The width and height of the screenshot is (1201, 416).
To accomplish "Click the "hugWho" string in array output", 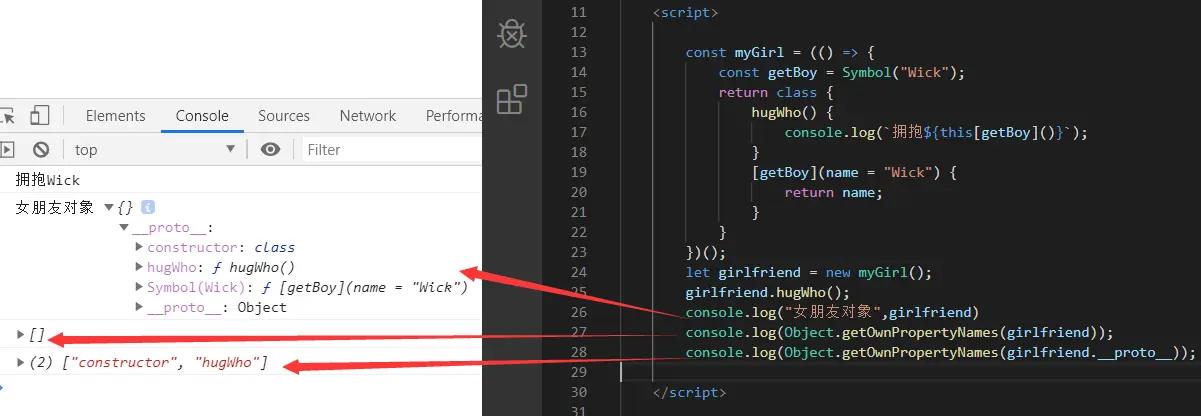I will pyautogui.click(x=227, y=362).
